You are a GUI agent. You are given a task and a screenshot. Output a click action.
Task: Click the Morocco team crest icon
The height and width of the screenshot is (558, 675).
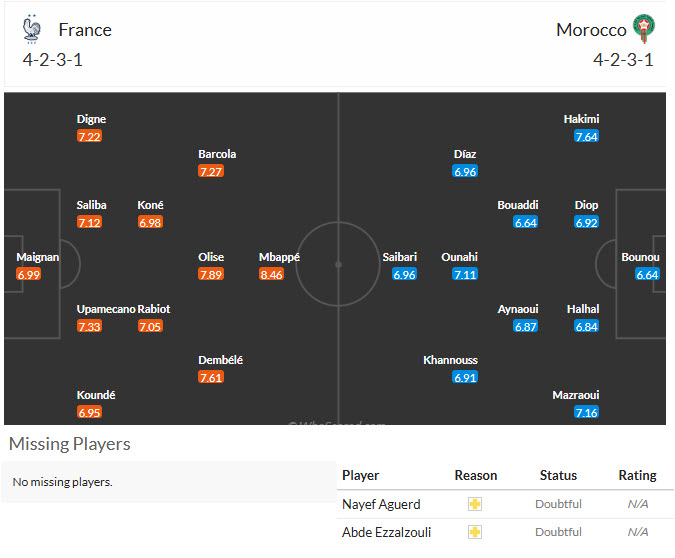click(x=644, y=29)
